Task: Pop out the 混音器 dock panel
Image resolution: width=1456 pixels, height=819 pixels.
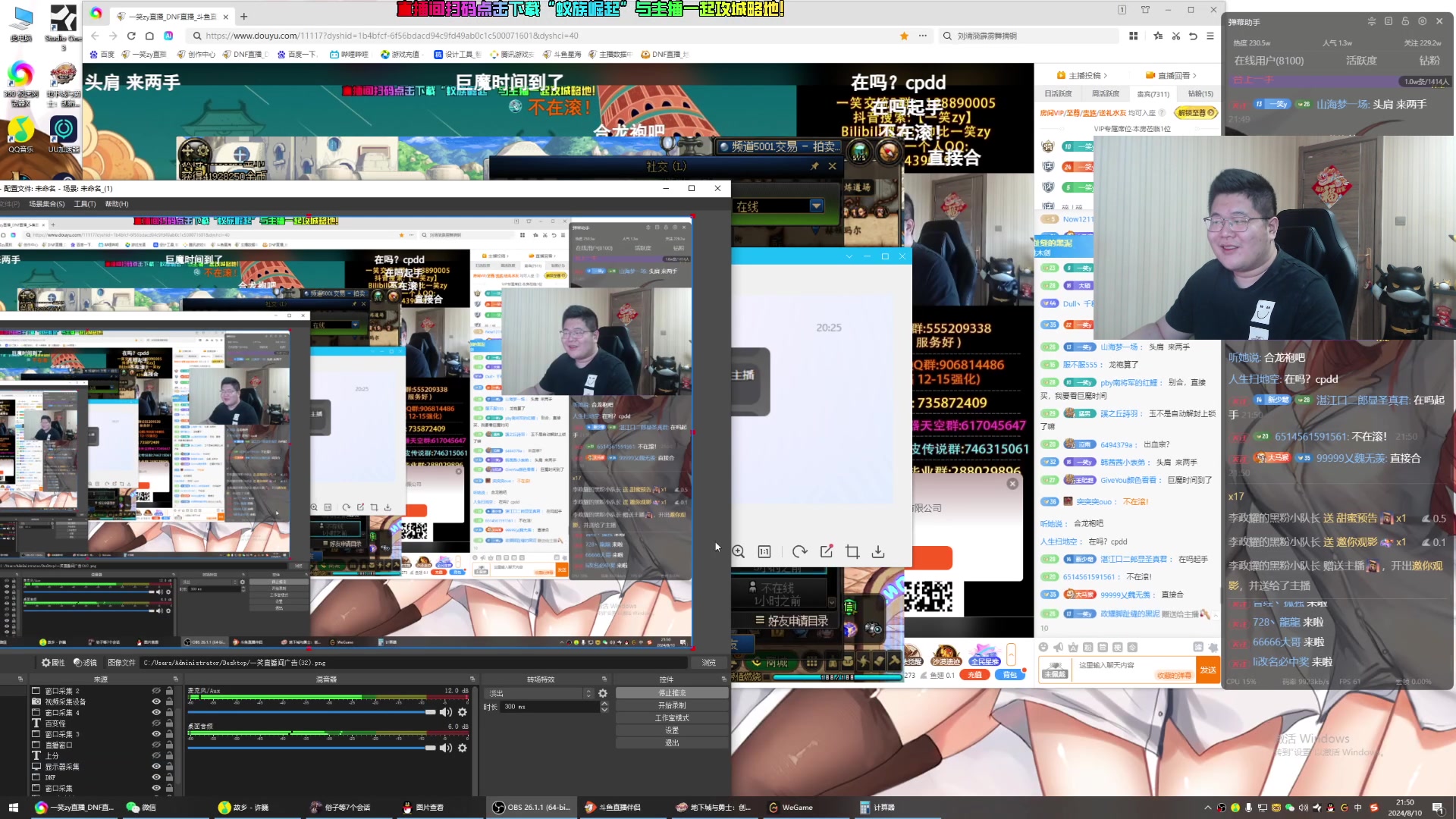Action: tap(472, 679)
